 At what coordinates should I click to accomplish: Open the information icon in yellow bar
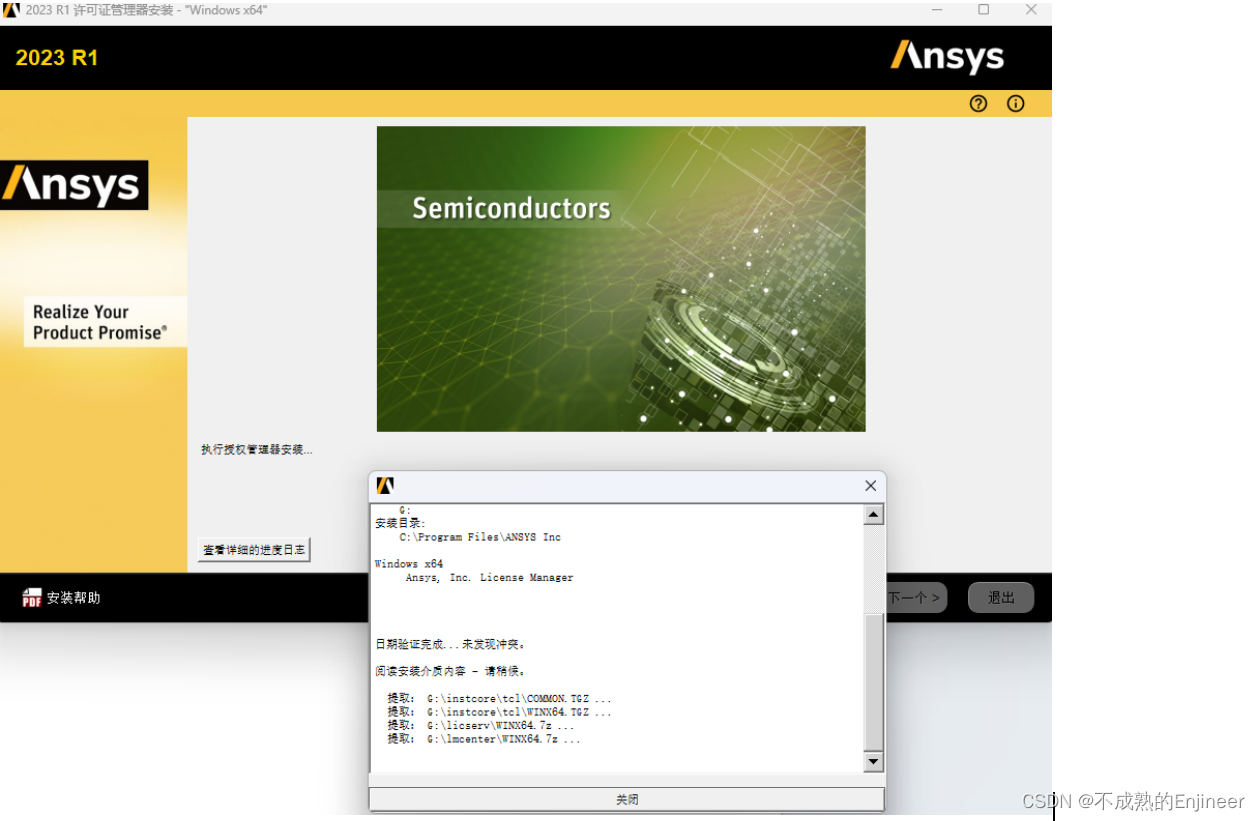[x=1015, y=103]
